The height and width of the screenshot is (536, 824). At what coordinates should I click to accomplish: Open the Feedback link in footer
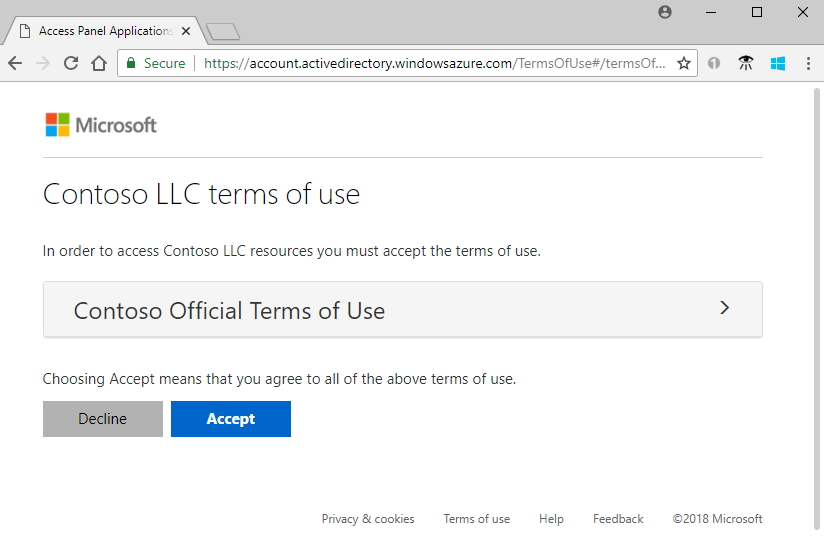[618, 519]
